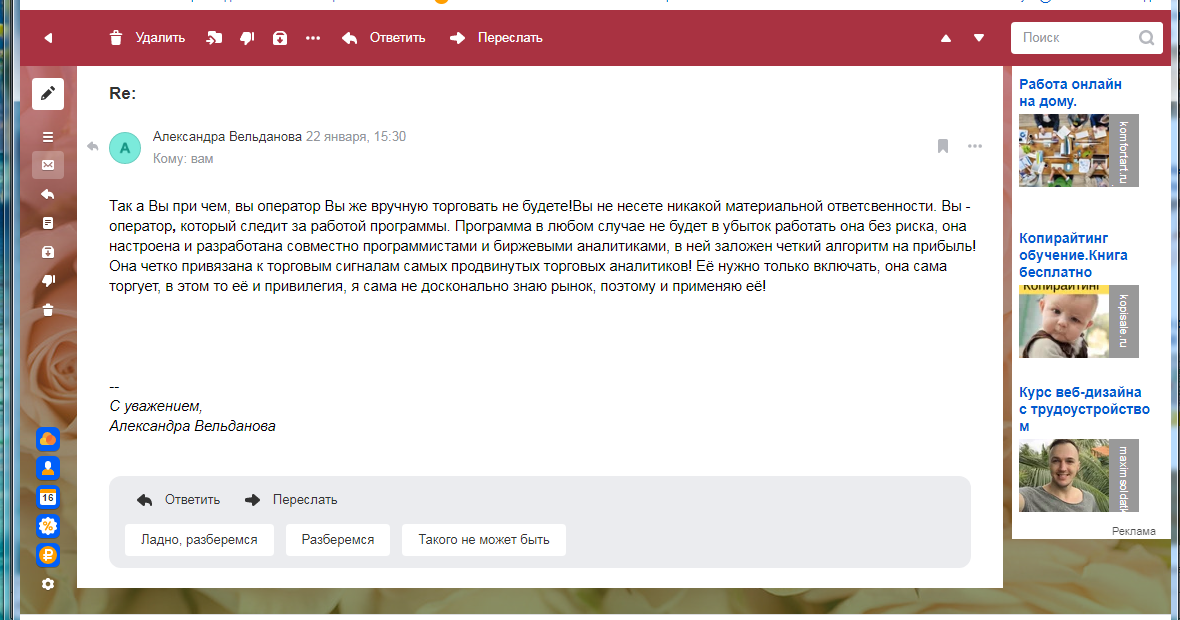The height and width of the screenshot is (620, 1180).
Task: Click the move-to-folder icon in top toolbar
Action: (214, 38)
